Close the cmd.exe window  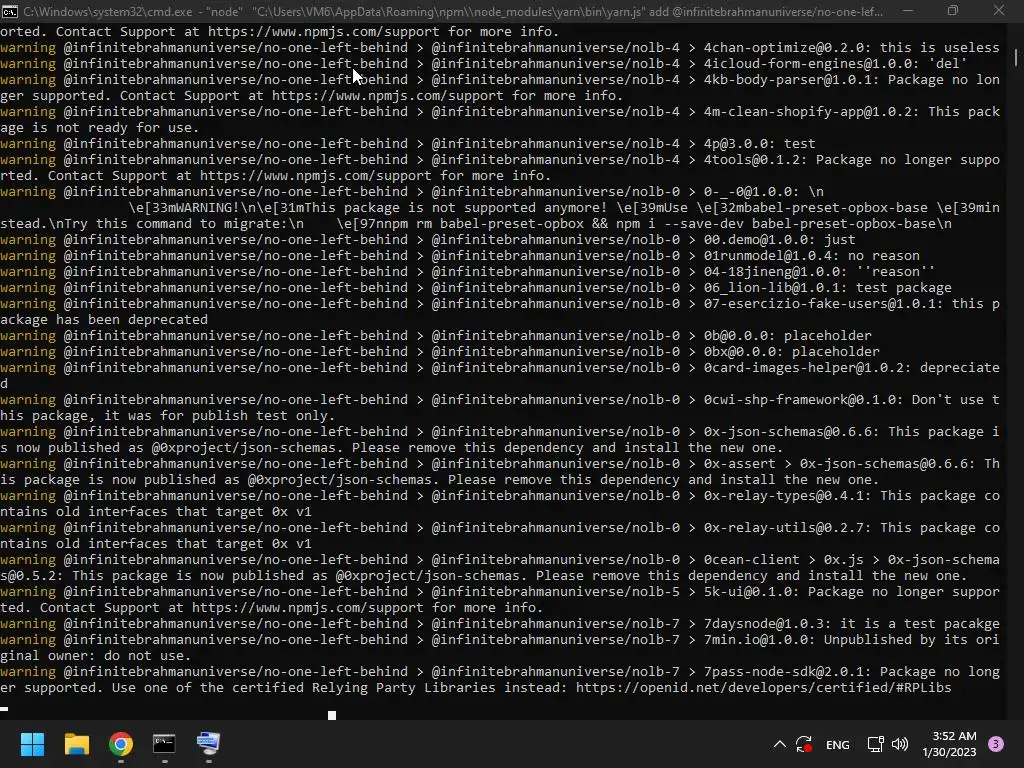point(999,11)
